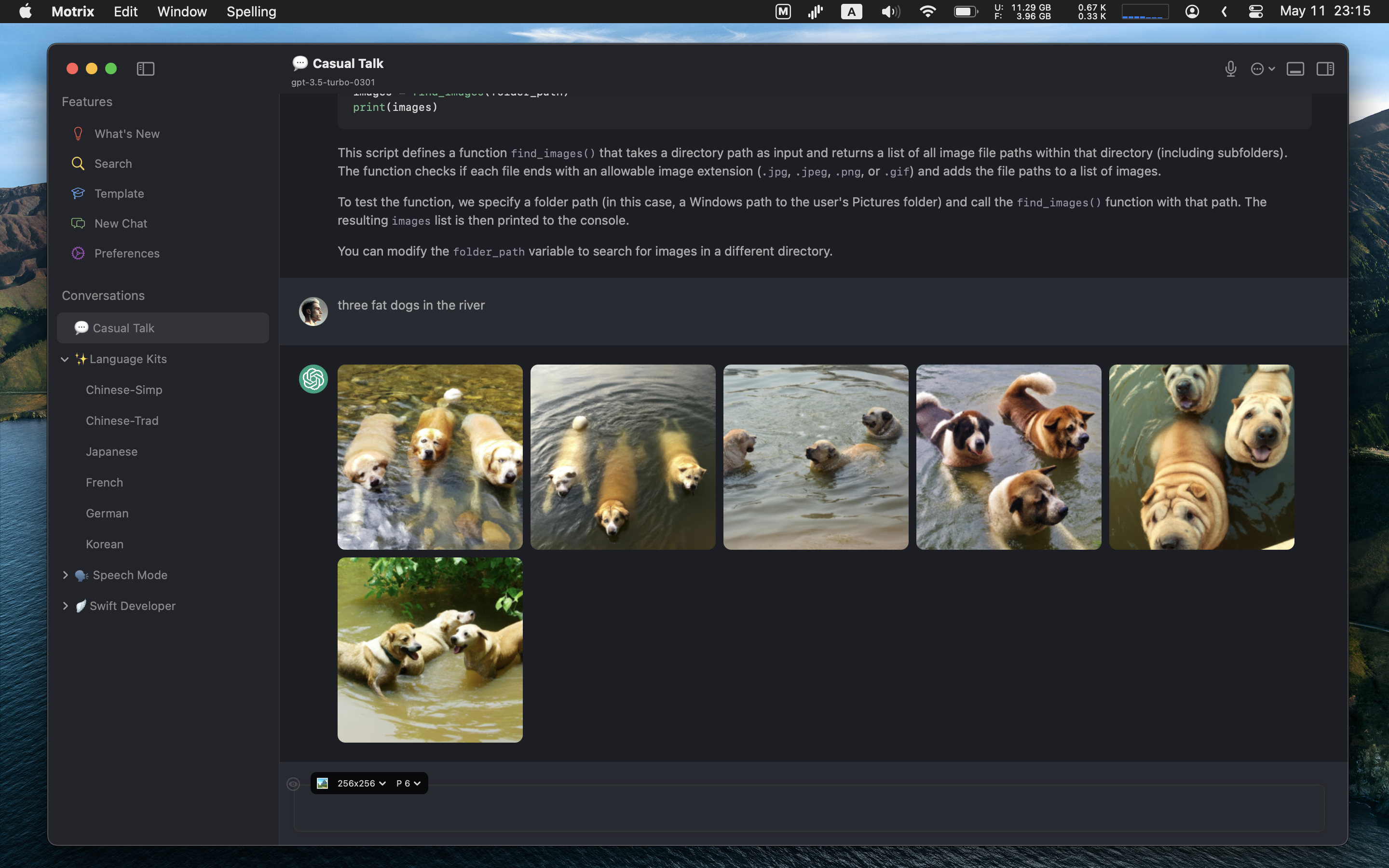Select the Japanese conversation

[x=111, y=452]
